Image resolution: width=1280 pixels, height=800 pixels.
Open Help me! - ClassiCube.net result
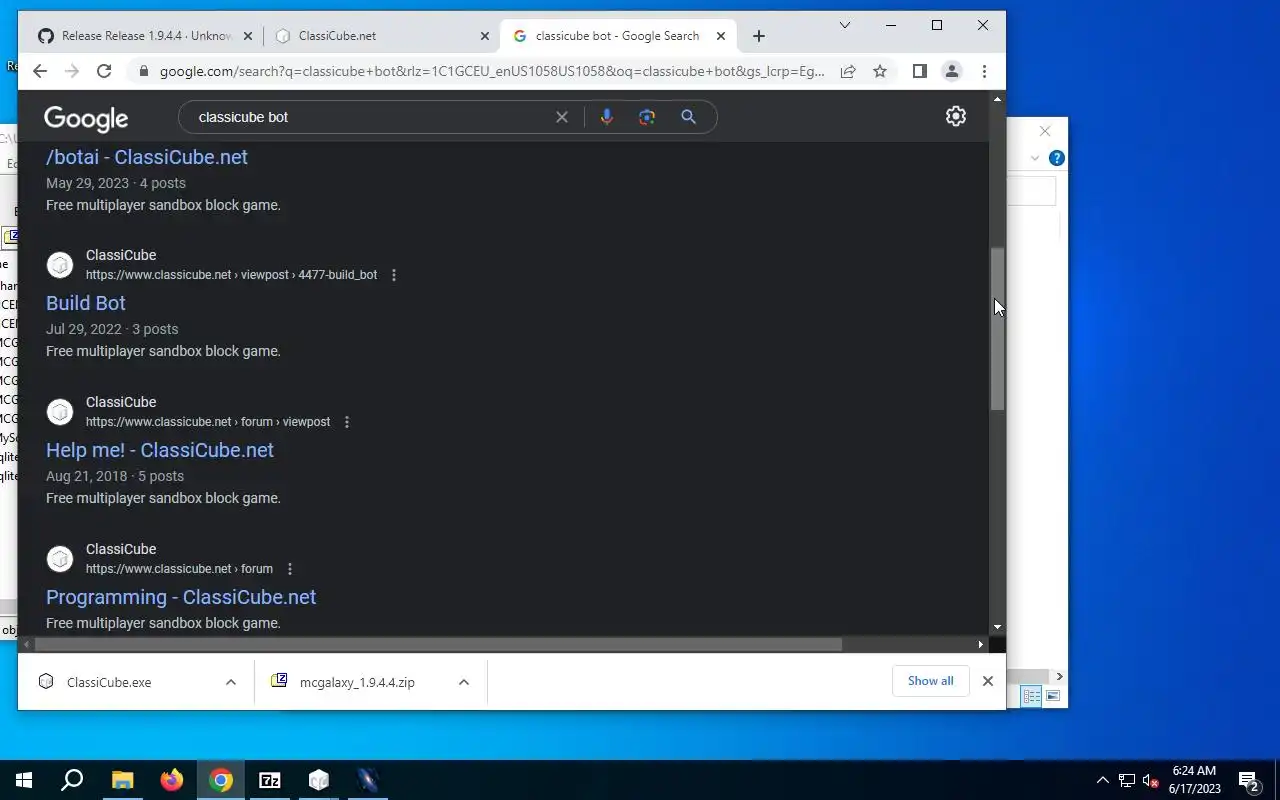(x=160, y=450)
